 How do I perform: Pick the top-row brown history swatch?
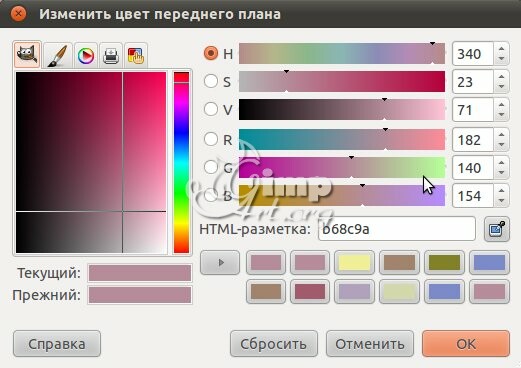[x=399, y=262]
